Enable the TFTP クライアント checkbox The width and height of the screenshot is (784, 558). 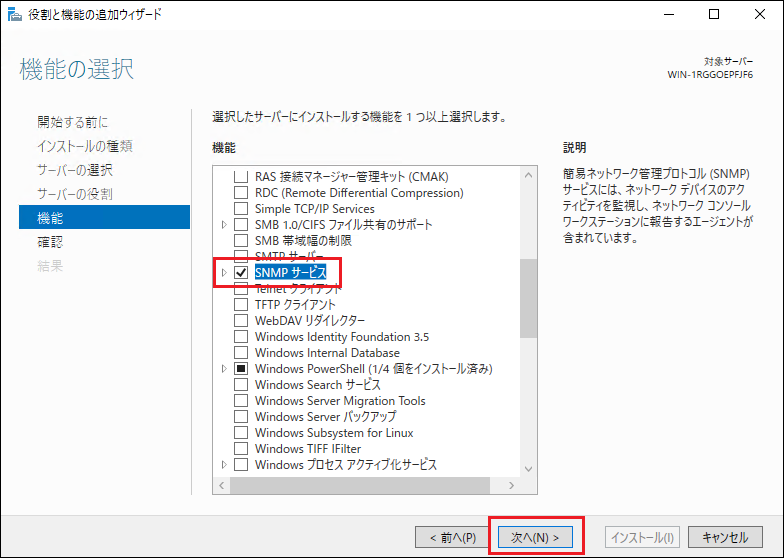point(240,304)
